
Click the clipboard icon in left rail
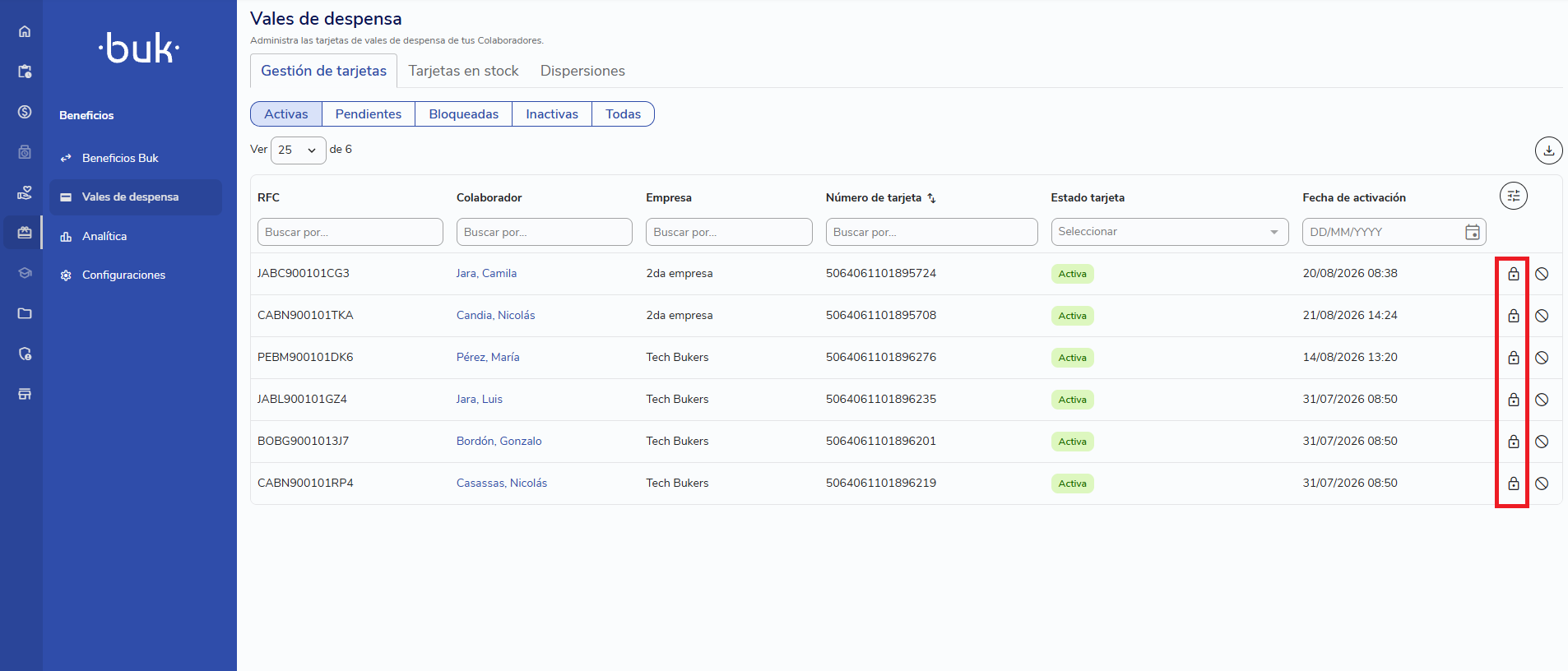[x=25, y=72]
